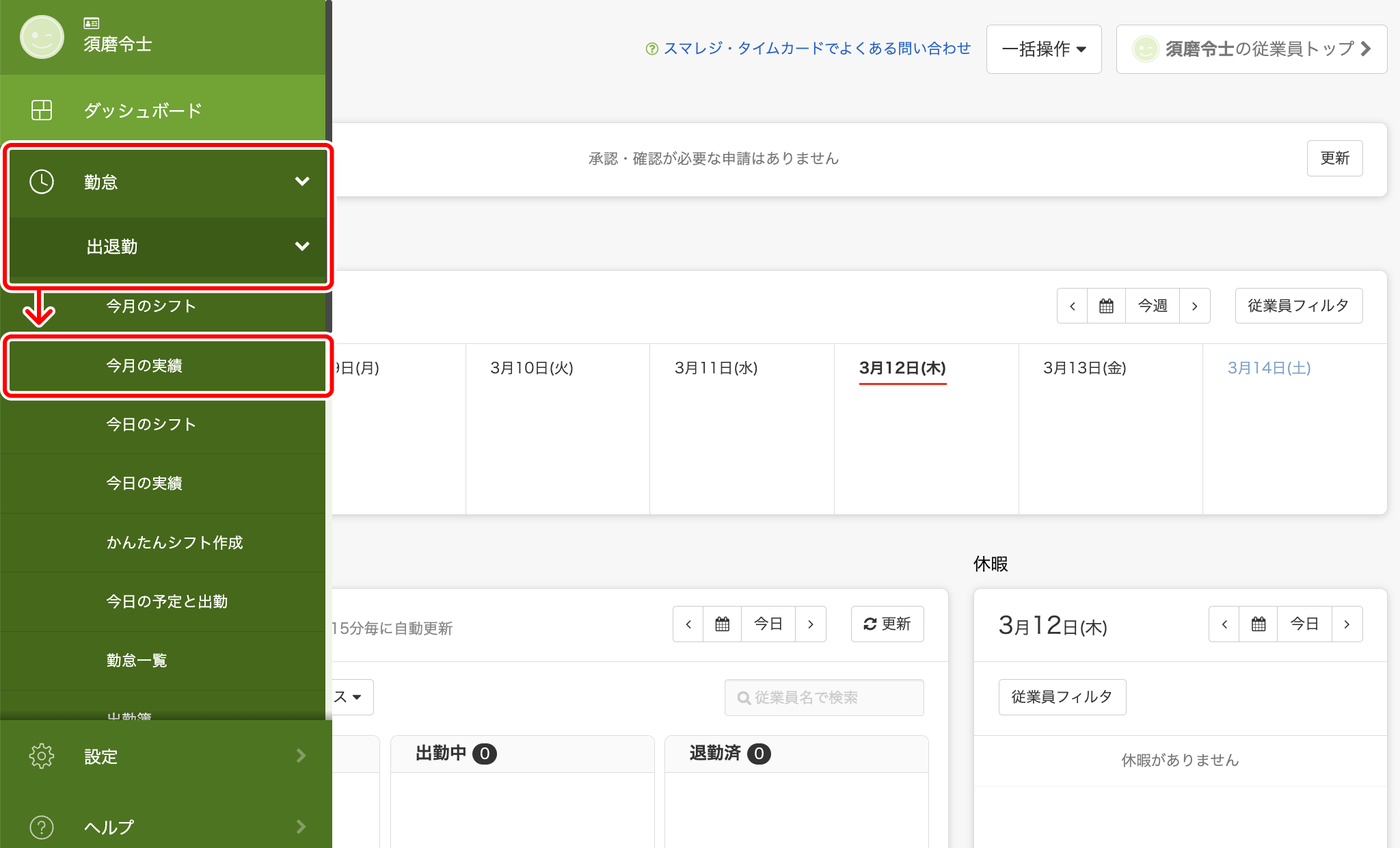Click the ヘルプ question mark icon

pos(42,827)
